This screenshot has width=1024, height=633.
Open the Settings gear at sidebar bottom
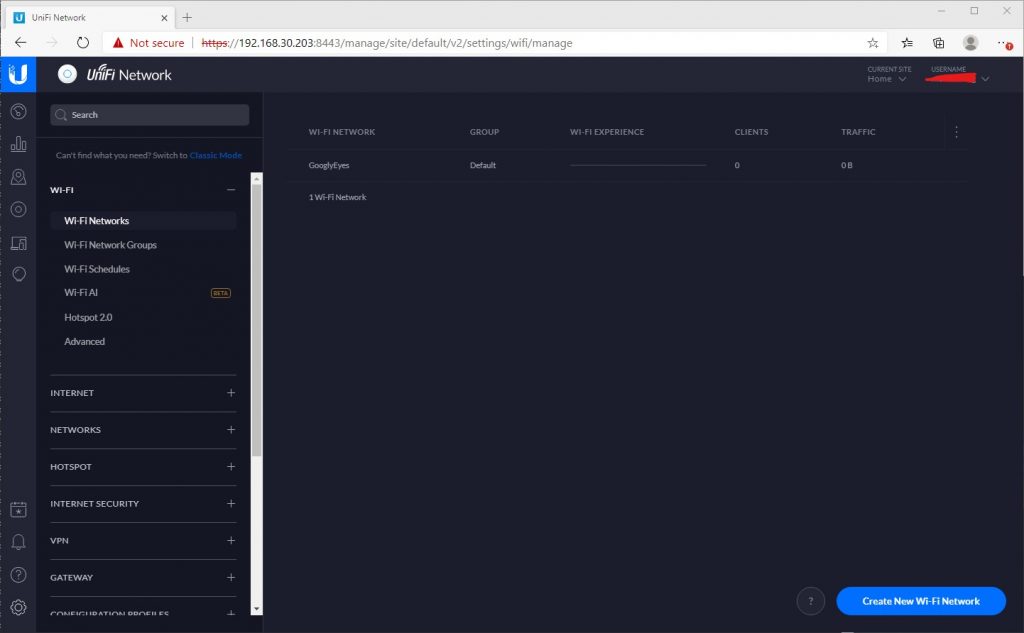pyautogui.click(x=18, y=607)
